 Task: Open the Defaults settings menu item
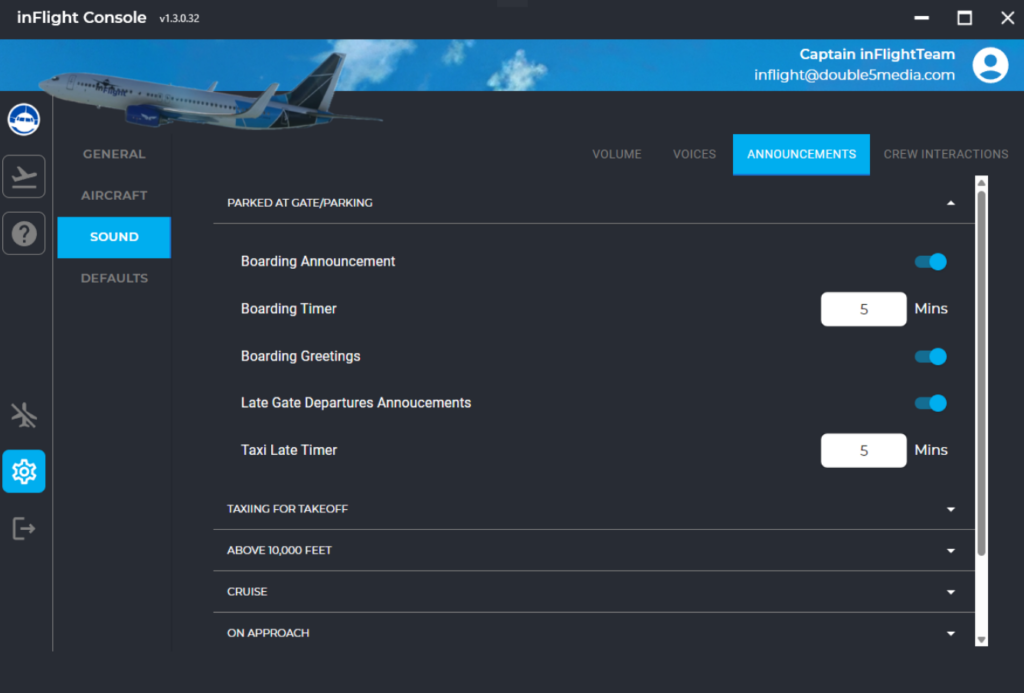pos(114,278)
